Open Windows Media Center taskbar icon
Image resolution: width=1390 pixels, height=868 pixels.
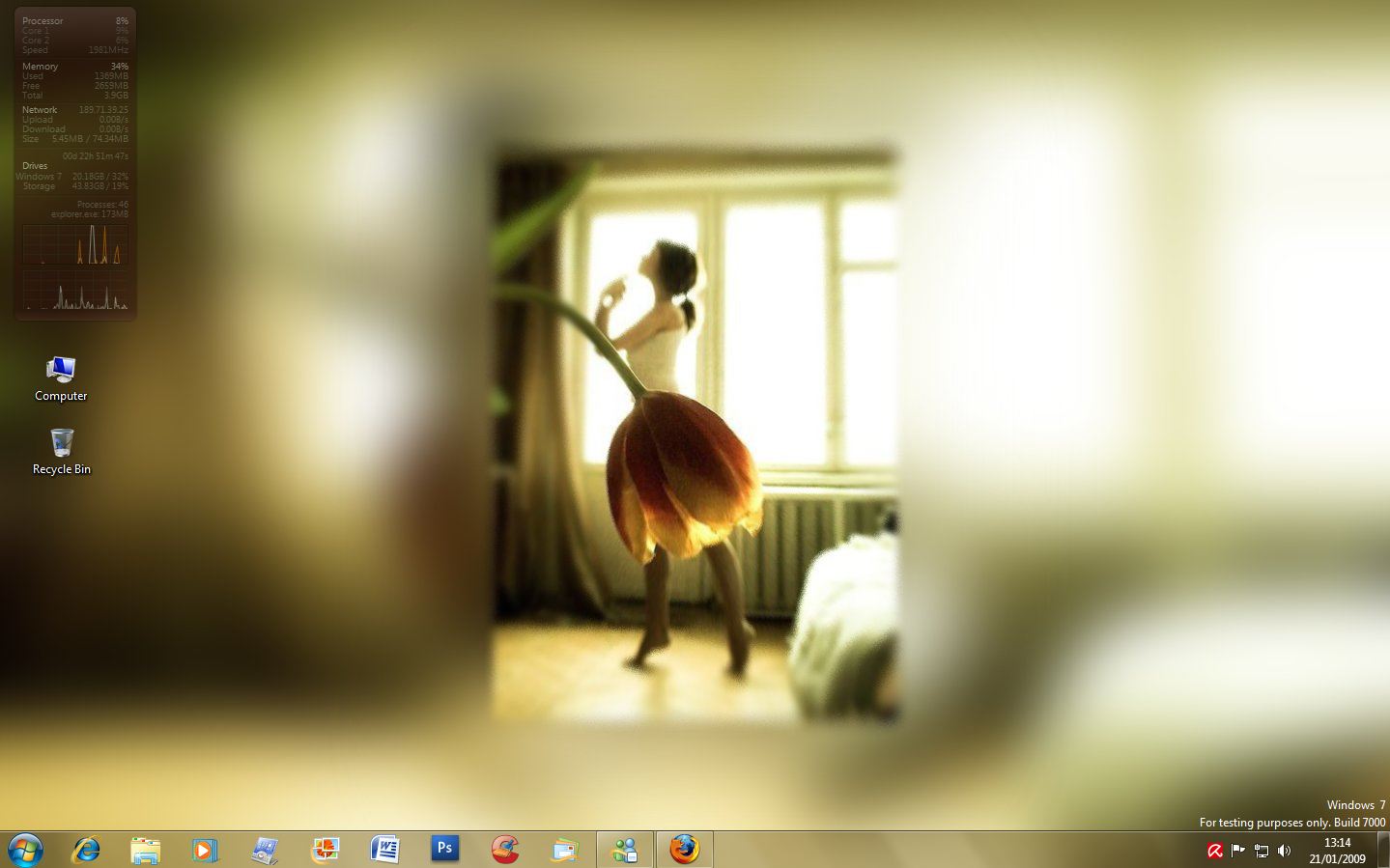point(265,850)
